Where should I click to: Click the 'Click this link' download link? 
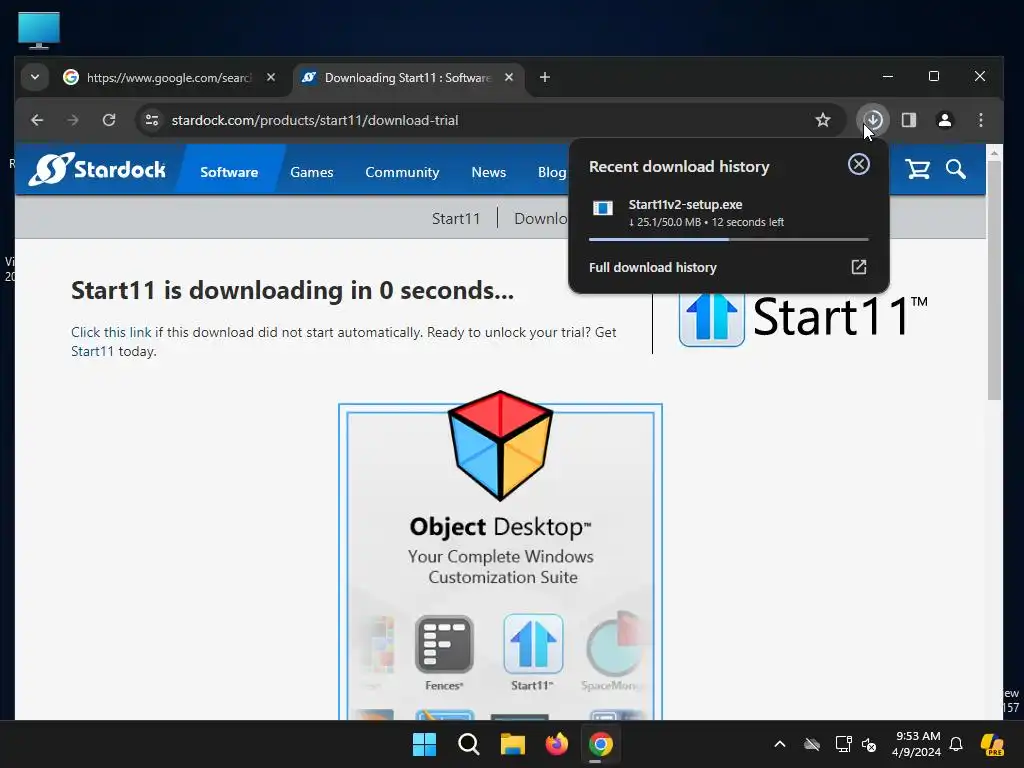(111, 332)
